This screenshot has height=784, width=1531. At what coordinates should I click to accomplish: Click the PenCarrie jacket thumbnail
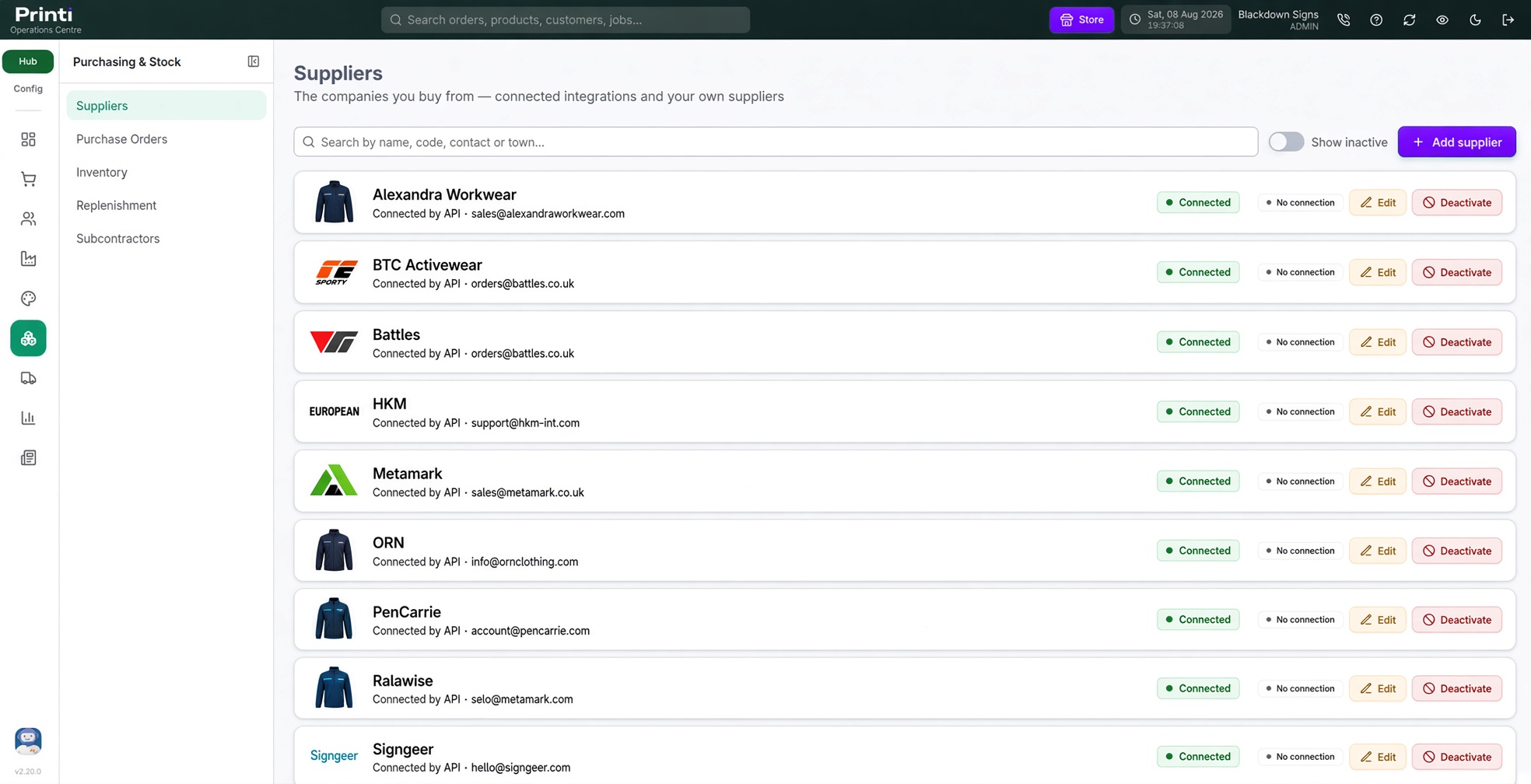coord(334,619)
